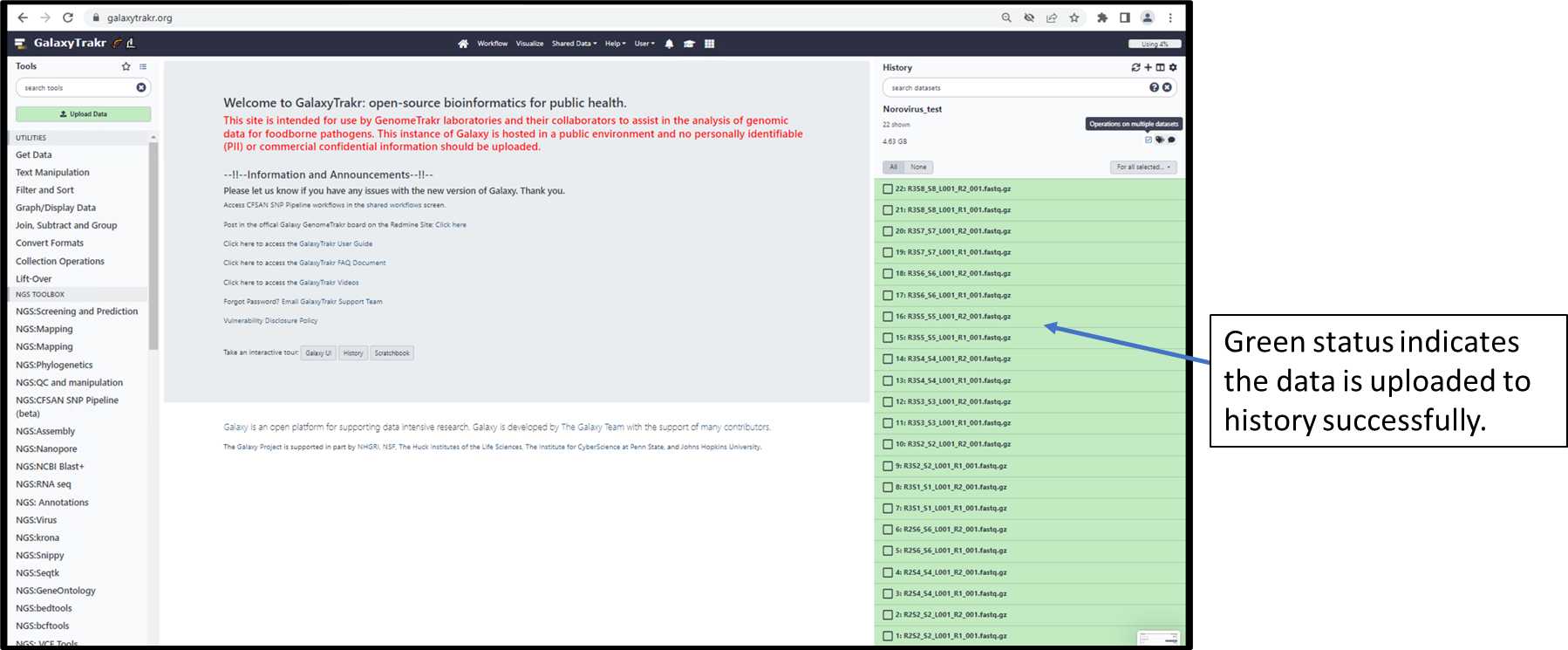This screenshot has height=650, width=1568.
Task: Check dataset 12: R353_S3_L001_R2_001.fastq.gz
Action: tap(888, 402)
